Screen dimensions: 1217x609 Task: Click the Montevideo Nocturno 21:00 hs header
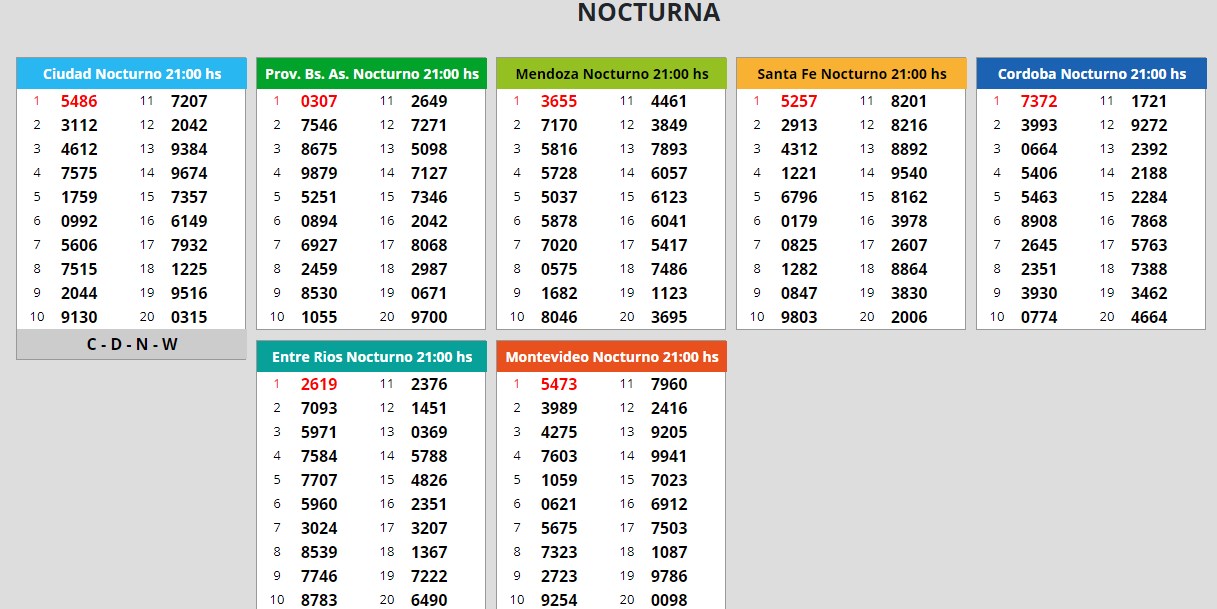[x=611, y=357]
